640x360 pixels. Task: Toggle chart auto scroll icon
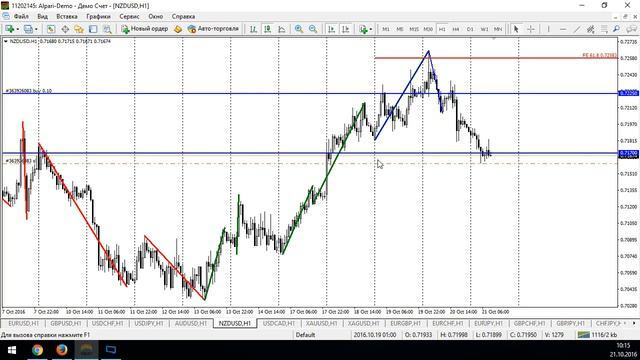click(331, 29)
